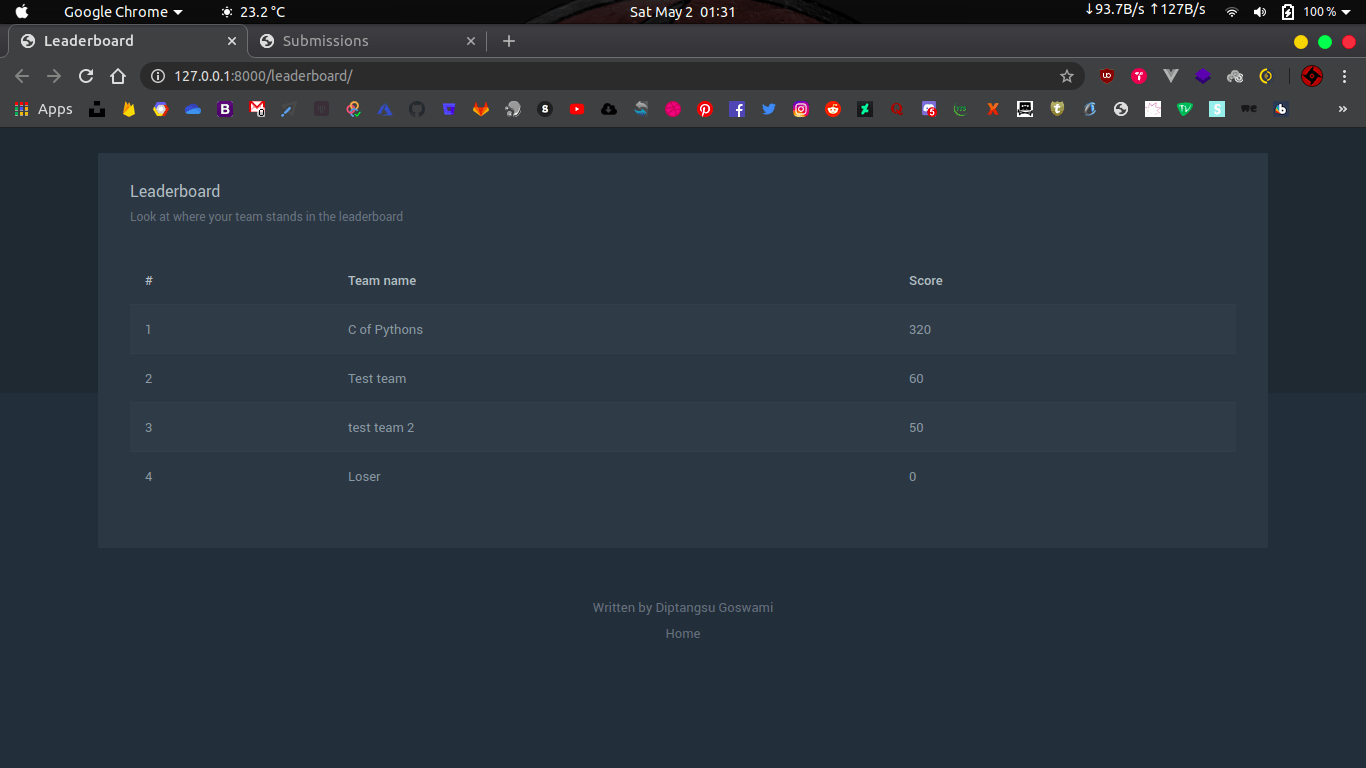Open the Twitter bookmark
1366x768 pixels.
point(769,109)
